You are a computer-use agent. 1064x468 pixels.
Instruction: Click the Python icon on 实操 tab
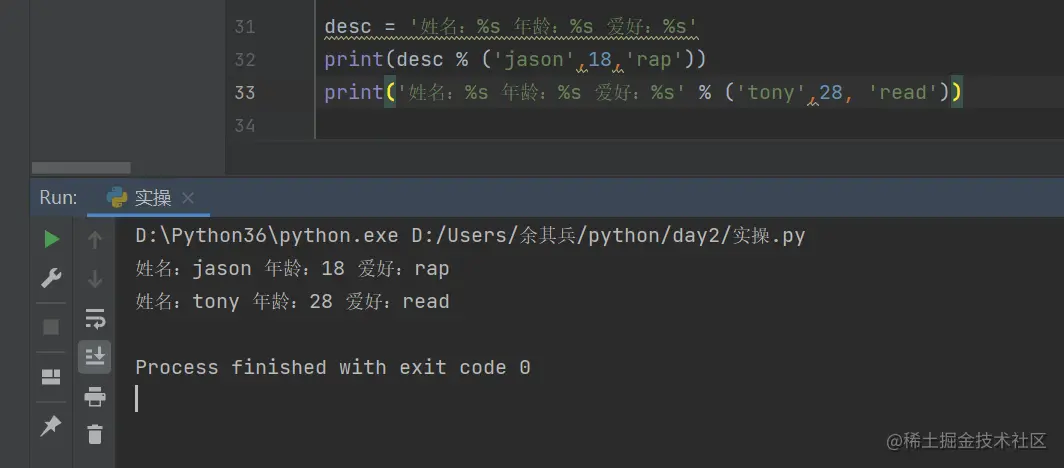coord(117,197)
